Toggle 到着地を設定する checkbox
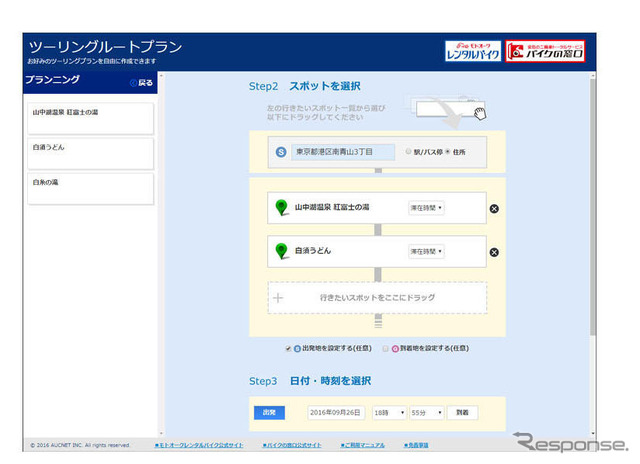The width and height of the screenshot is (640, 464). (x=385, y=349)
